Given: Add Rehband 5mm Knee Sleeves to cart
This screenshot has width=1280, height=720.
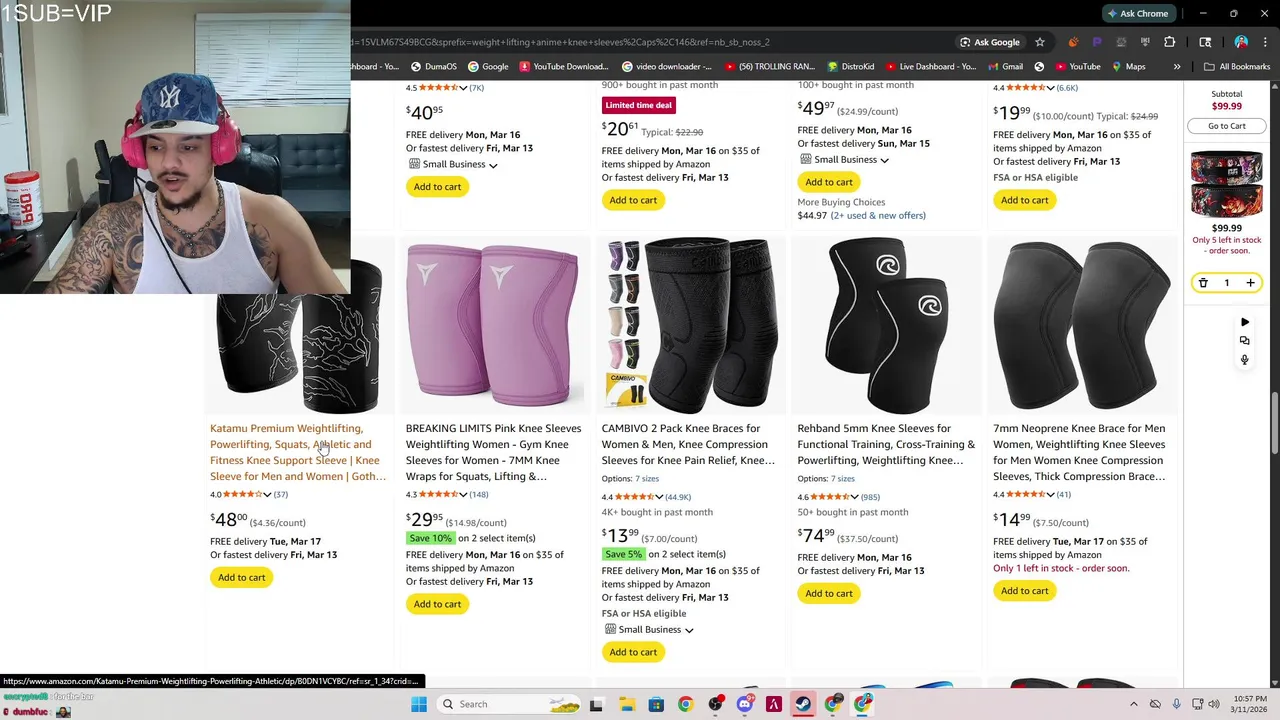Looking at the screenshot, I should click(x=829, y=593).
